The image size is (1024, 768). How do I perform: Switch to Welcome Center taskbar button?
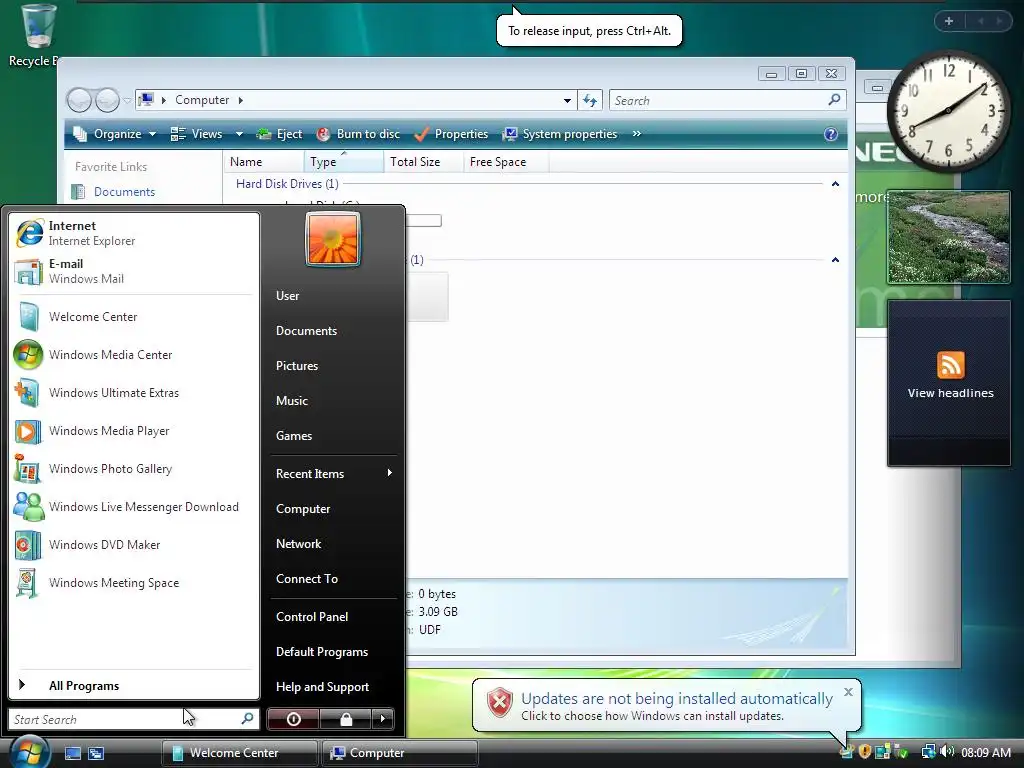coord(239,753)
